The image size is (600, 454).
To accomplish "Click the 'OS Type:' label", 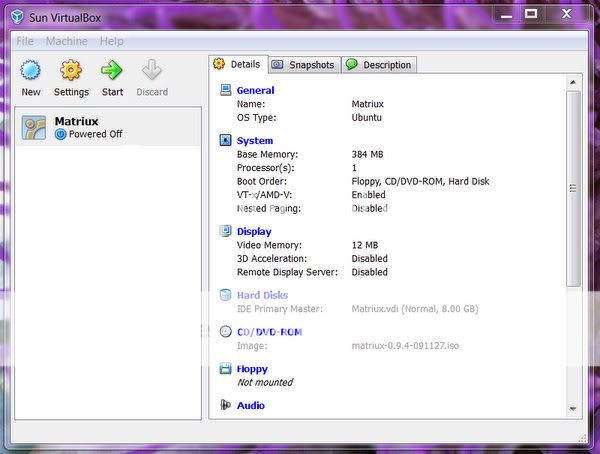I will point(256,118).
